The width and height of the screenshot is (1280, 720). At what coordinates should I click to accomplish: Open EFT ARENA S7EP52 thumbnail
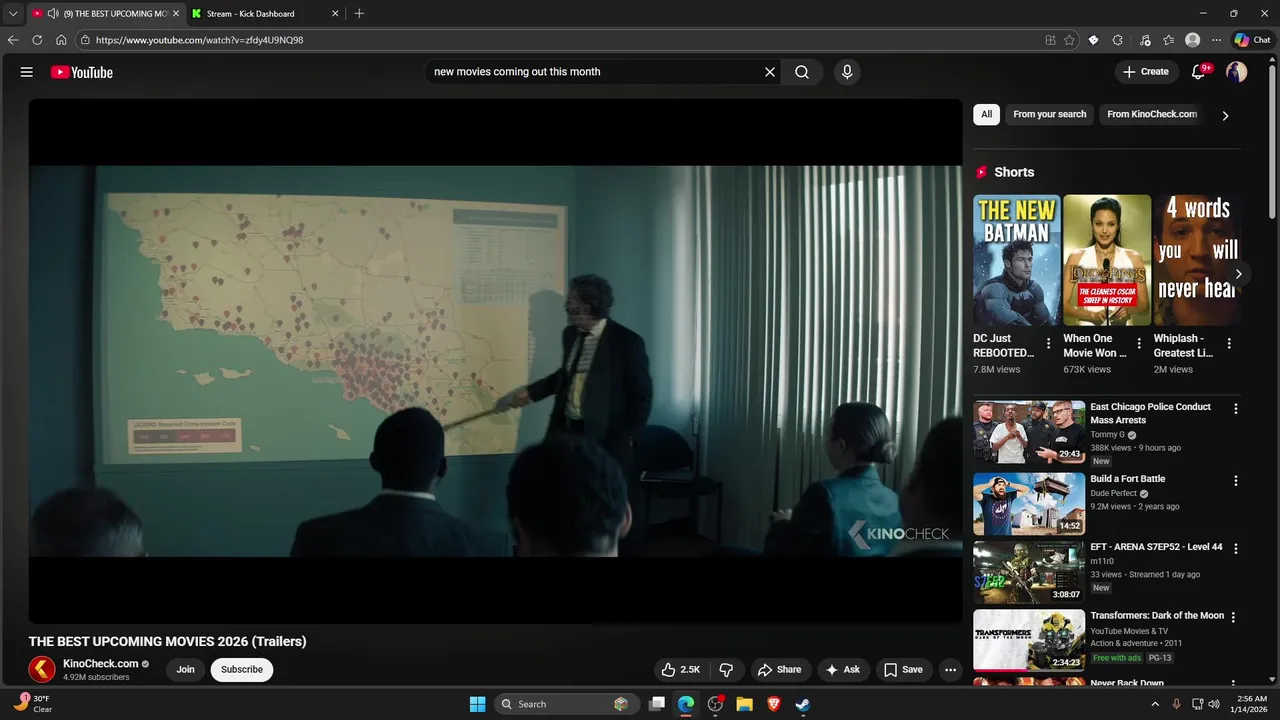click(1029, 572)
